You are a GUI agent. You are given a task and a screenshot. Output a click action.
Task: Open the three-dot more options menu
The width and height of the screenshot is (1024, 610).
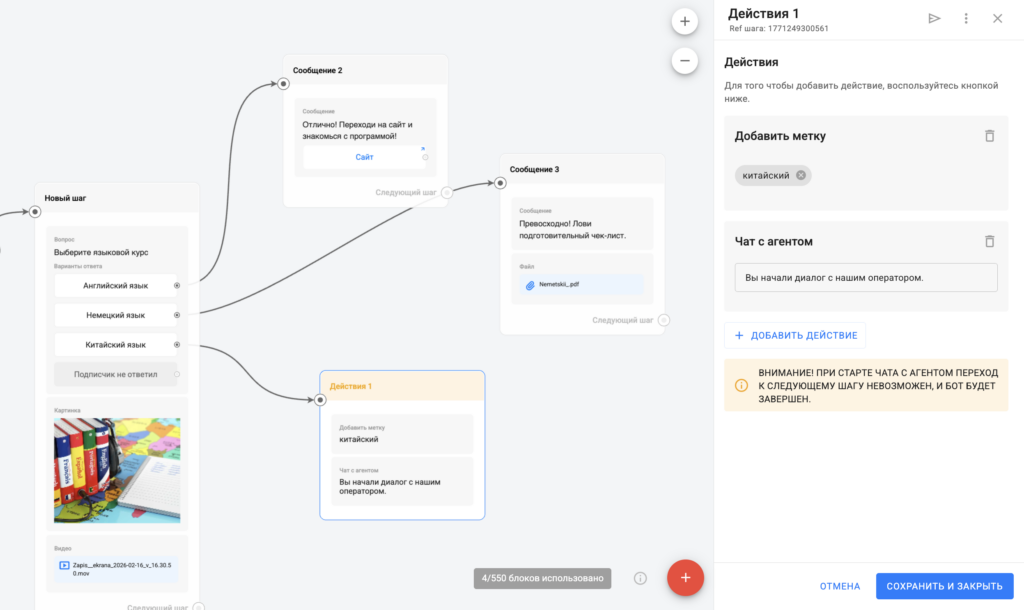tap(966, 18)
